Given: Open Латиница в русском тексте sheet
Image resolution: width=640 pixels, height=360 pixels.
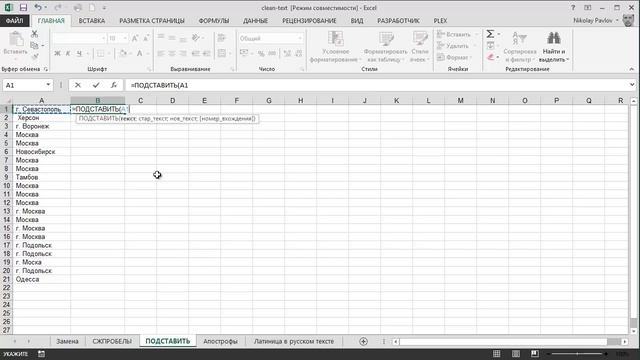Looking at the screenshot, I should pyautogui.click(x=294, y=341).
